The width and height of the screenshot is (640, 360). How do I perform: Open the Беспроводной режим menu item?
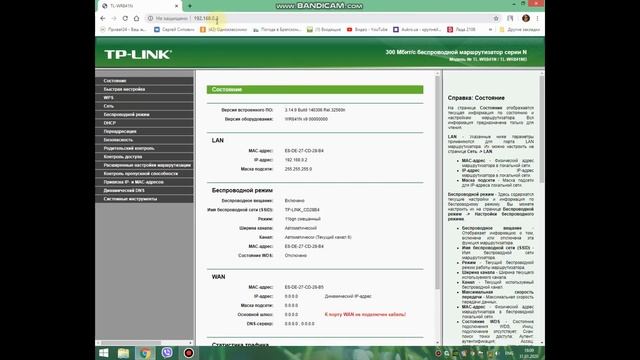tap(144, 115)
